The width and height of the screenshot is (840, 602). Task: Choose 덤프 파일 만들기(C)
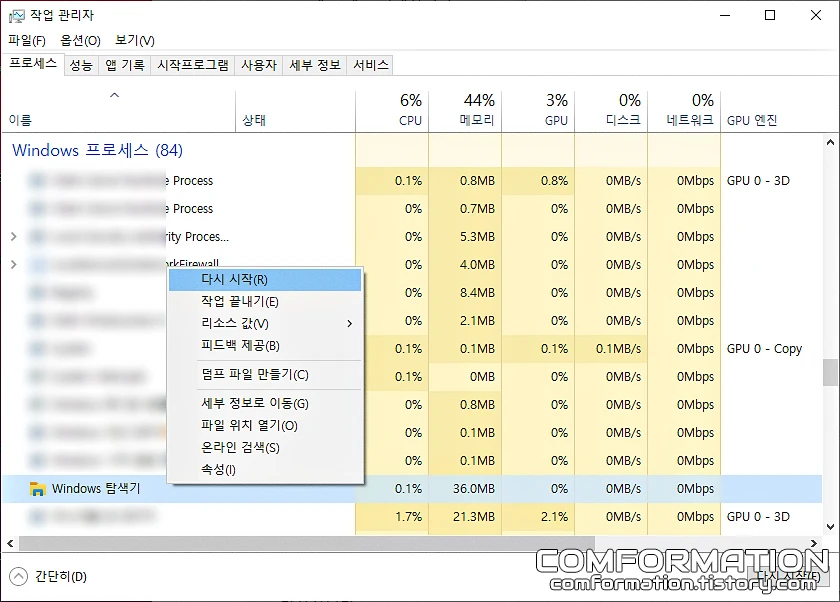coord(265,375)
